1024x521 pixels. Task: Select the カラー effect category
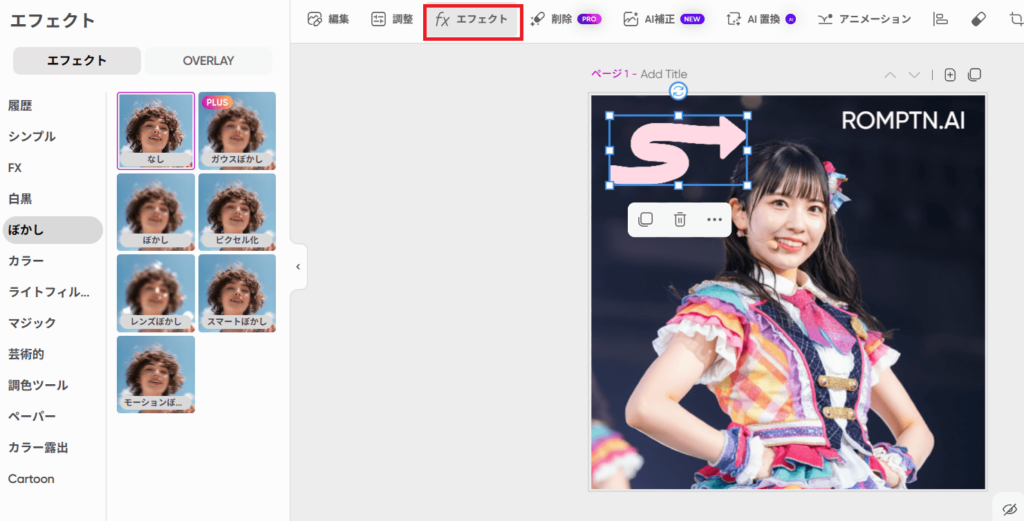coord(26,261)
